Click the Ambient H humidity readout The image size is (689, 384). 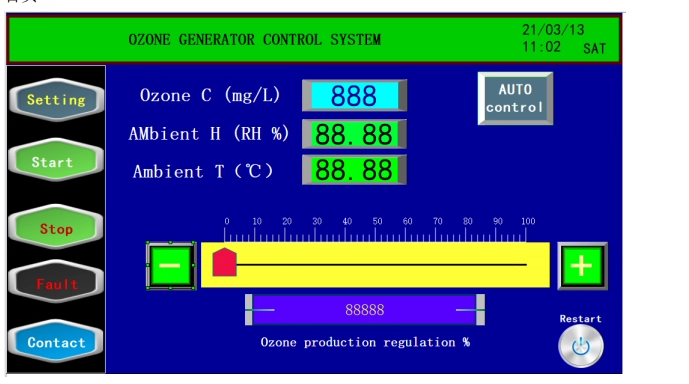pyautogui.click(x=354, y=134)
